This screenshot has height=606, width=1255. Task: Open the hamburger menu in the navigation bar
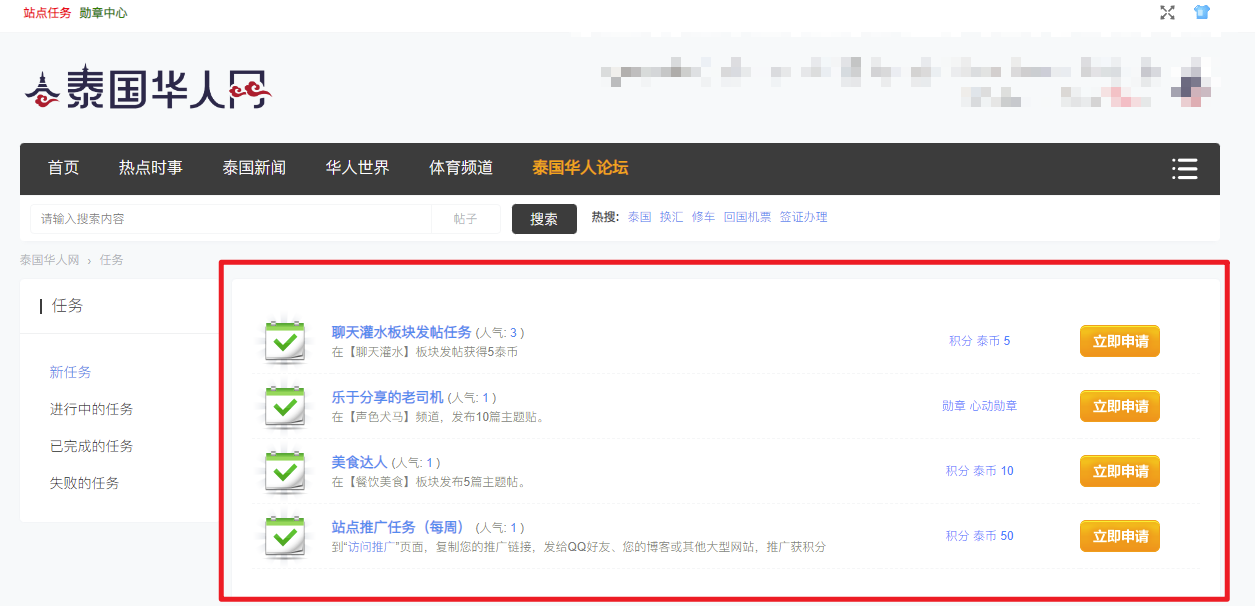(1184, 169)
